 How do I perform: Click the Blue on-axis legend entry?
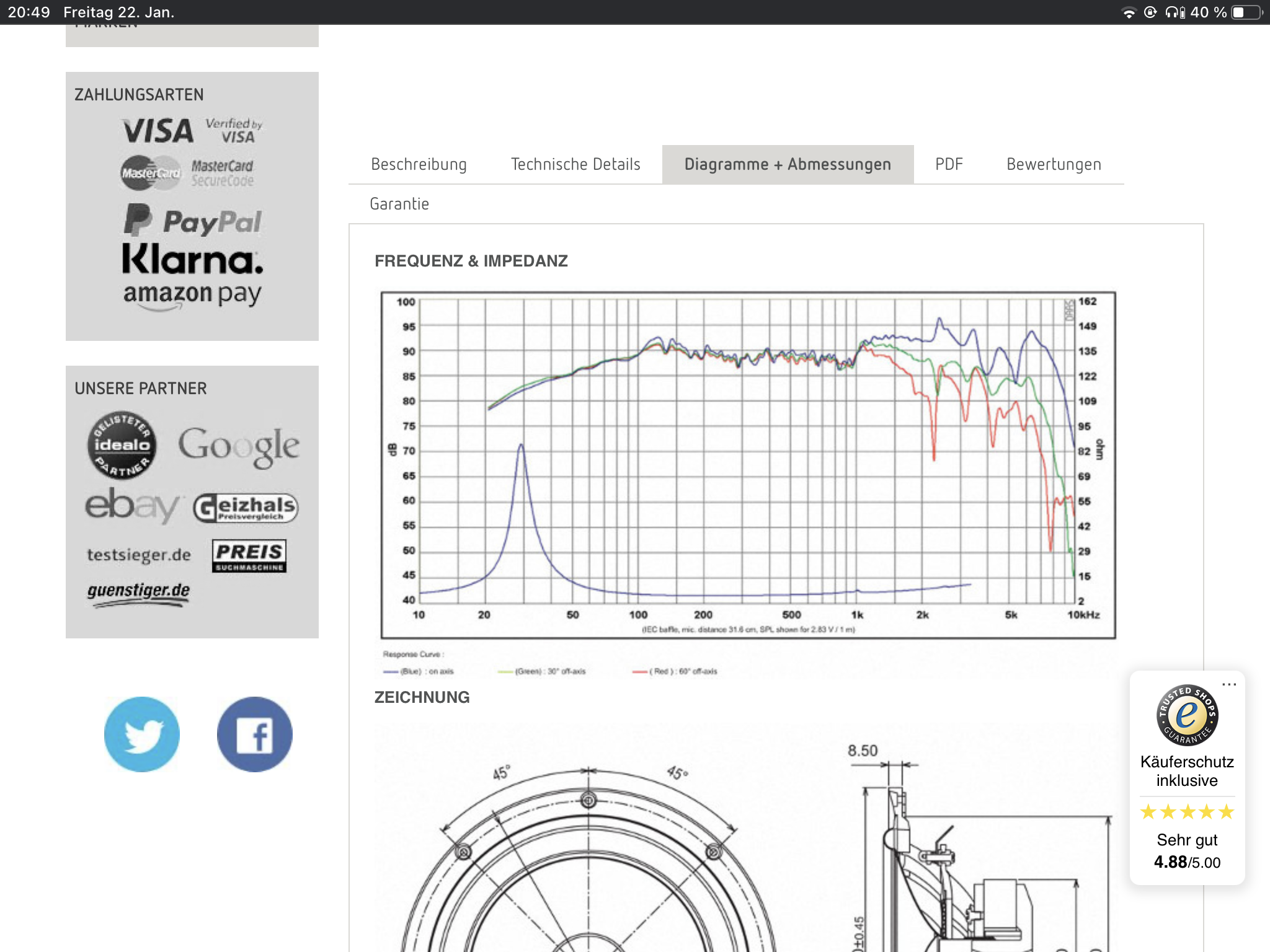click(419, 671)
